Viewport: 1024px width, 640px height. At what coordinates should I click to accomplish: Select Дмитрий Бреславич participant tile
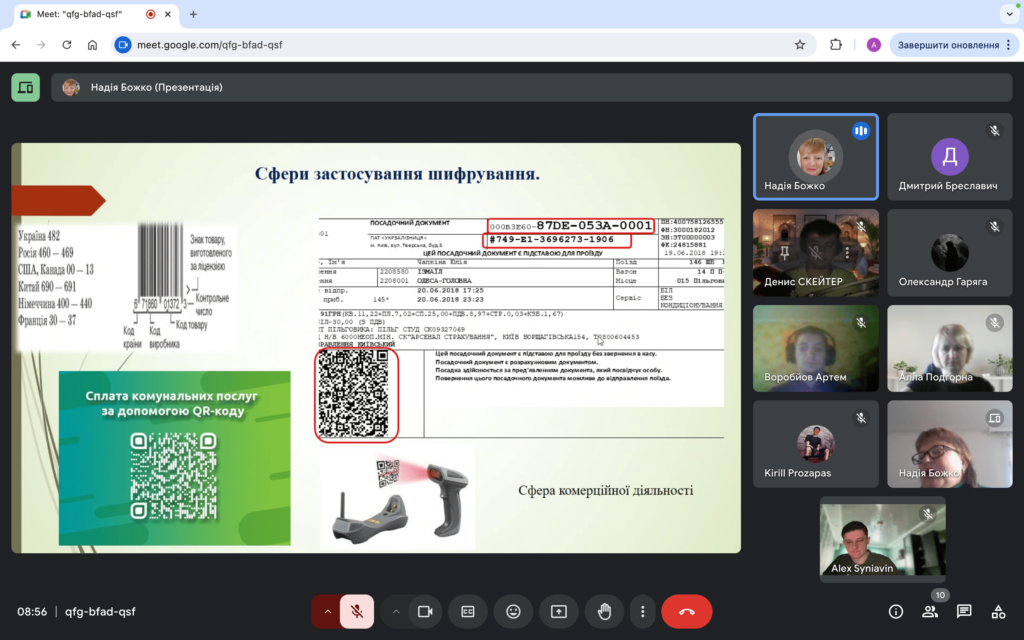[x=950, y=157]
